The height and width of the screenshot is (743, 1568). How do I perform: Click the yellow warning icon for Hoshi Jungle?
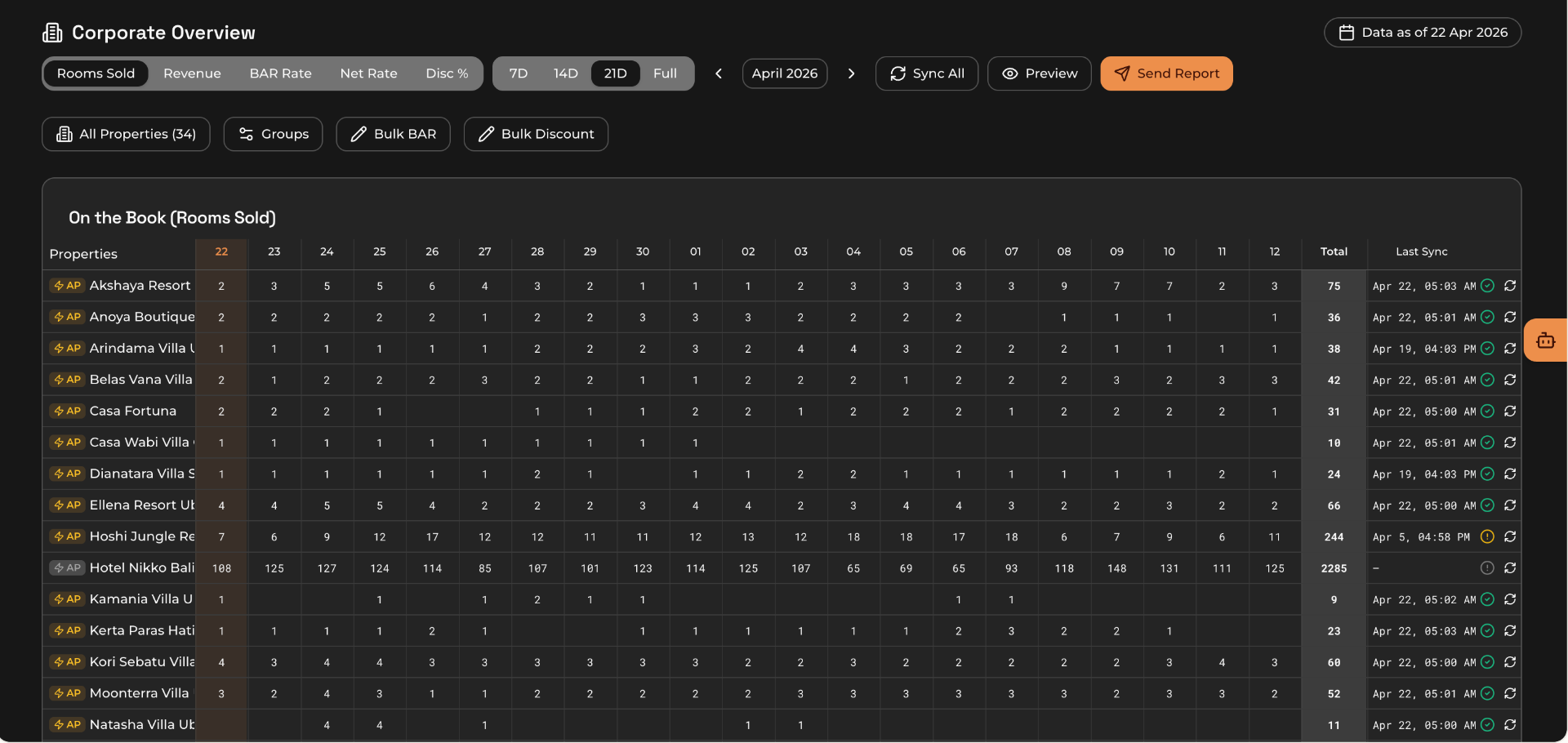1487,536
